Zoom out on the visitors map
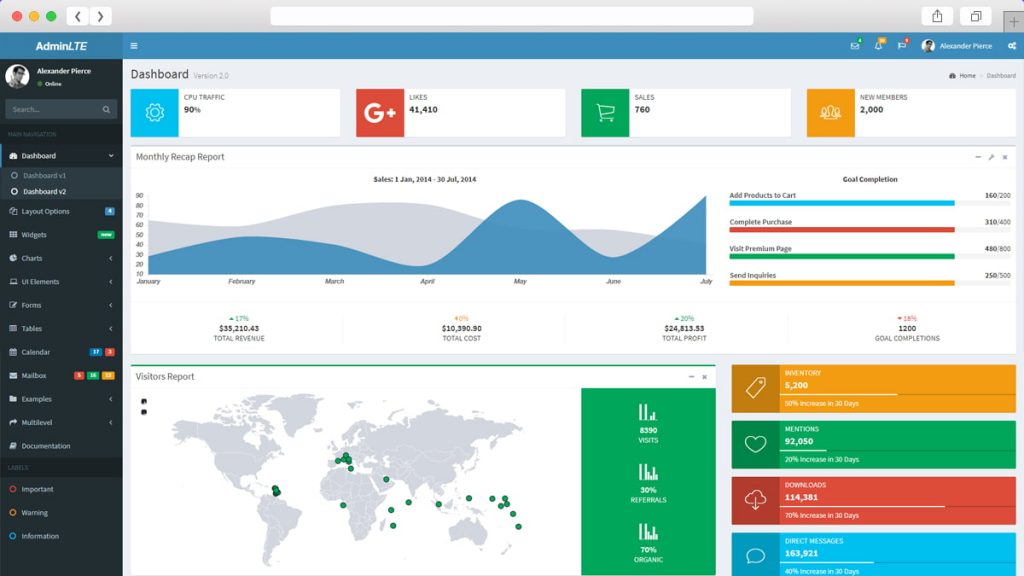 click(144, 412)
